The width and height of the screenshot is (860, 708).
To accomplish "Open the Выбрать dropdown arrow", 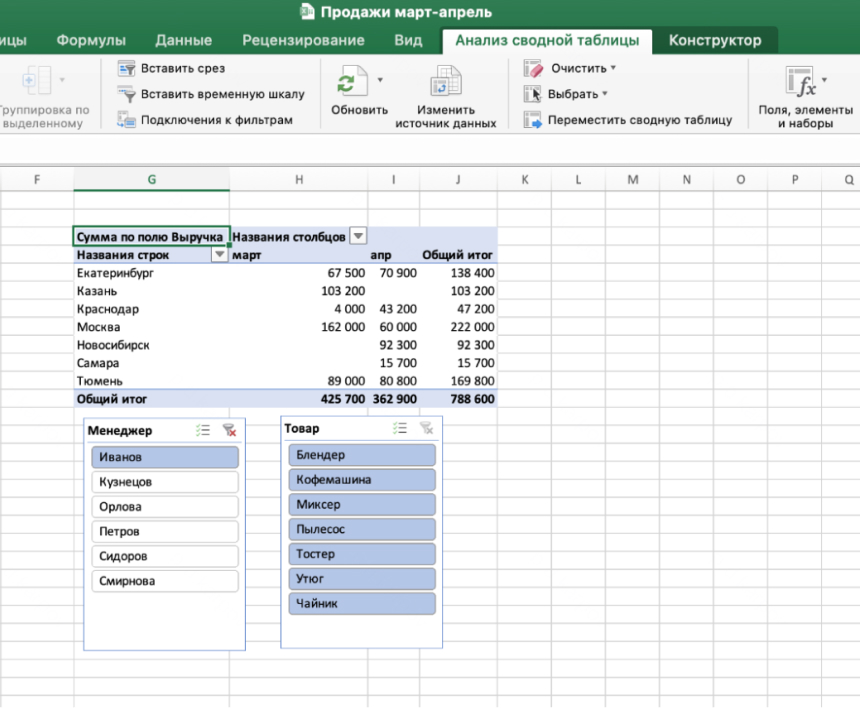I will pyautogui.click(x=605, y=94).
